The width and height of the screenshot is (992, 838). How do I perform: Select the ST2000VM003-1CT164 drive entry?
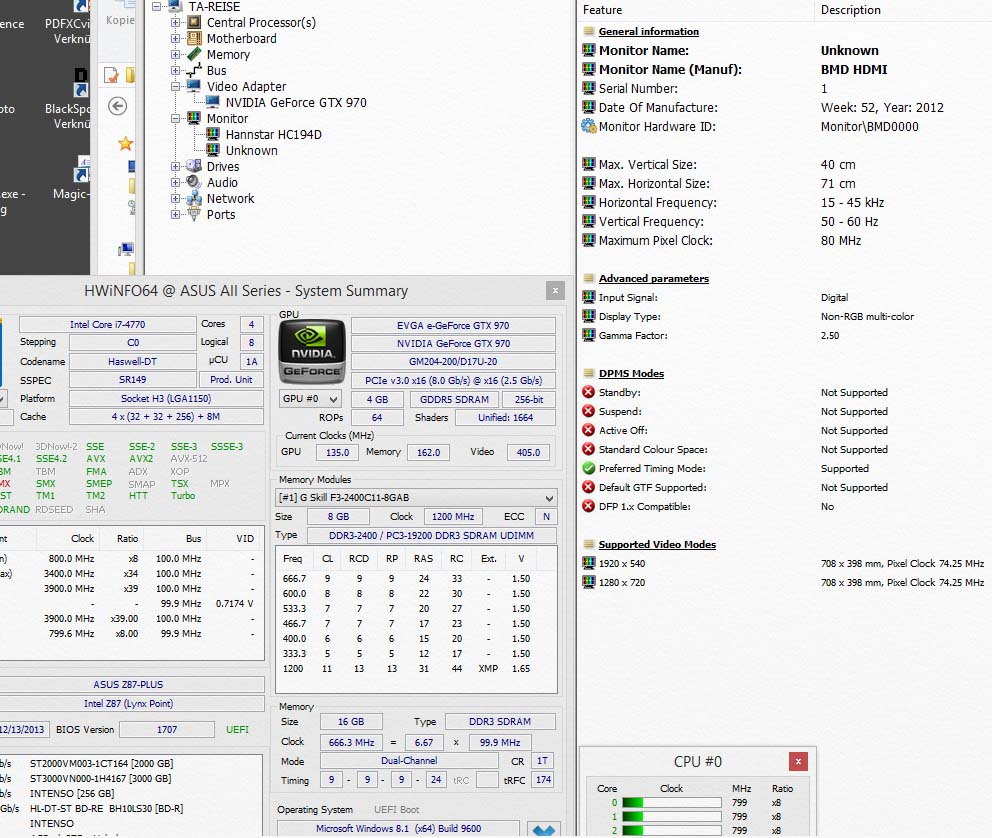(x=101, y=763)
